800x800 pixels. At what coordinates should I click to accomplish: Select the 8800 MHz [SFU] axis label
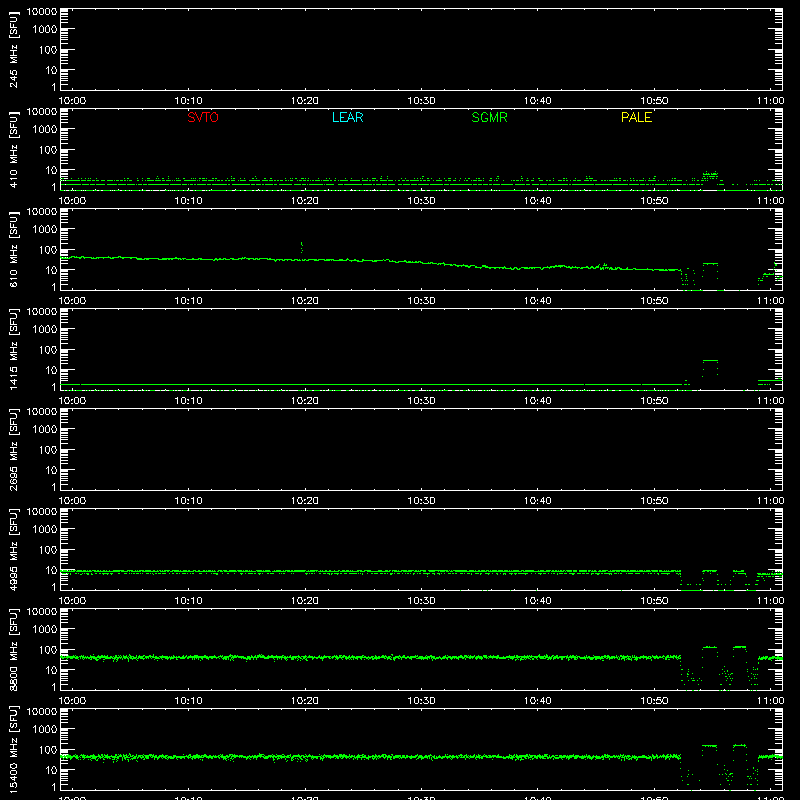[x=13, y=649]
